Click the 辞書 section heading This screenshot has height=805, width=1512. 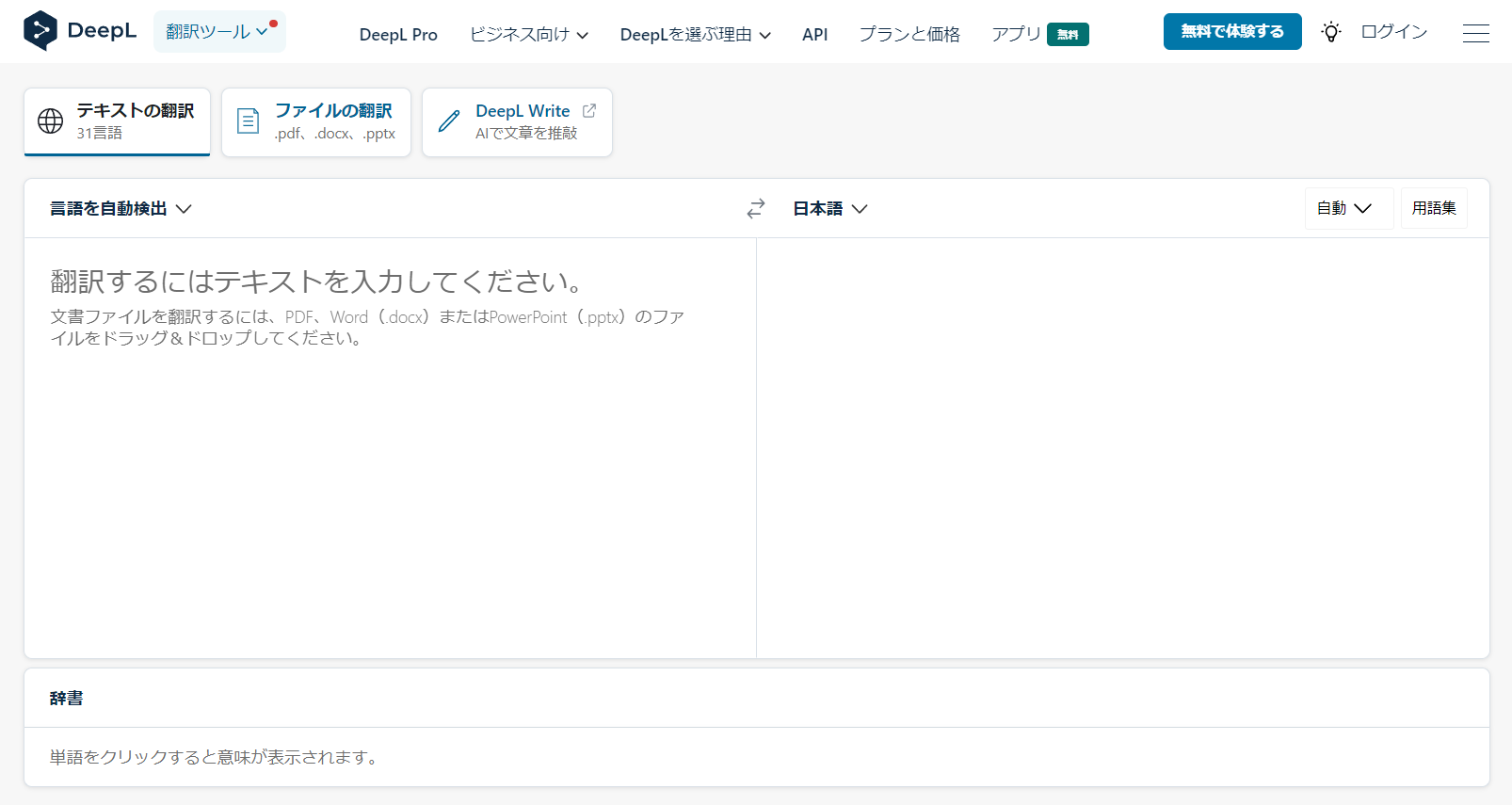[67, 698]
